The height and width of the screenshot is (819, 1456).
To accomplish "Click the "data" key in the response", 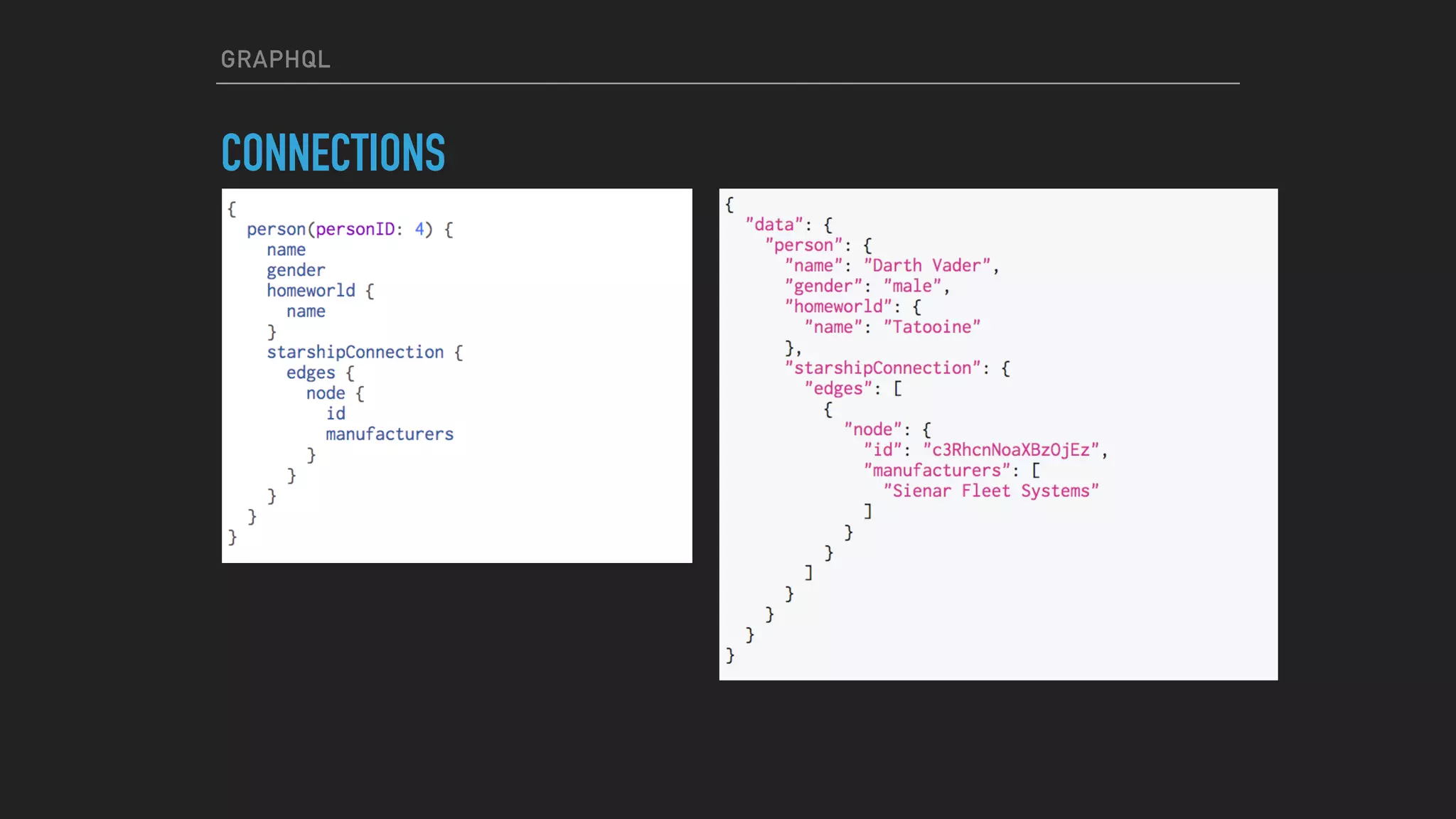I will [x=773, y=225].
